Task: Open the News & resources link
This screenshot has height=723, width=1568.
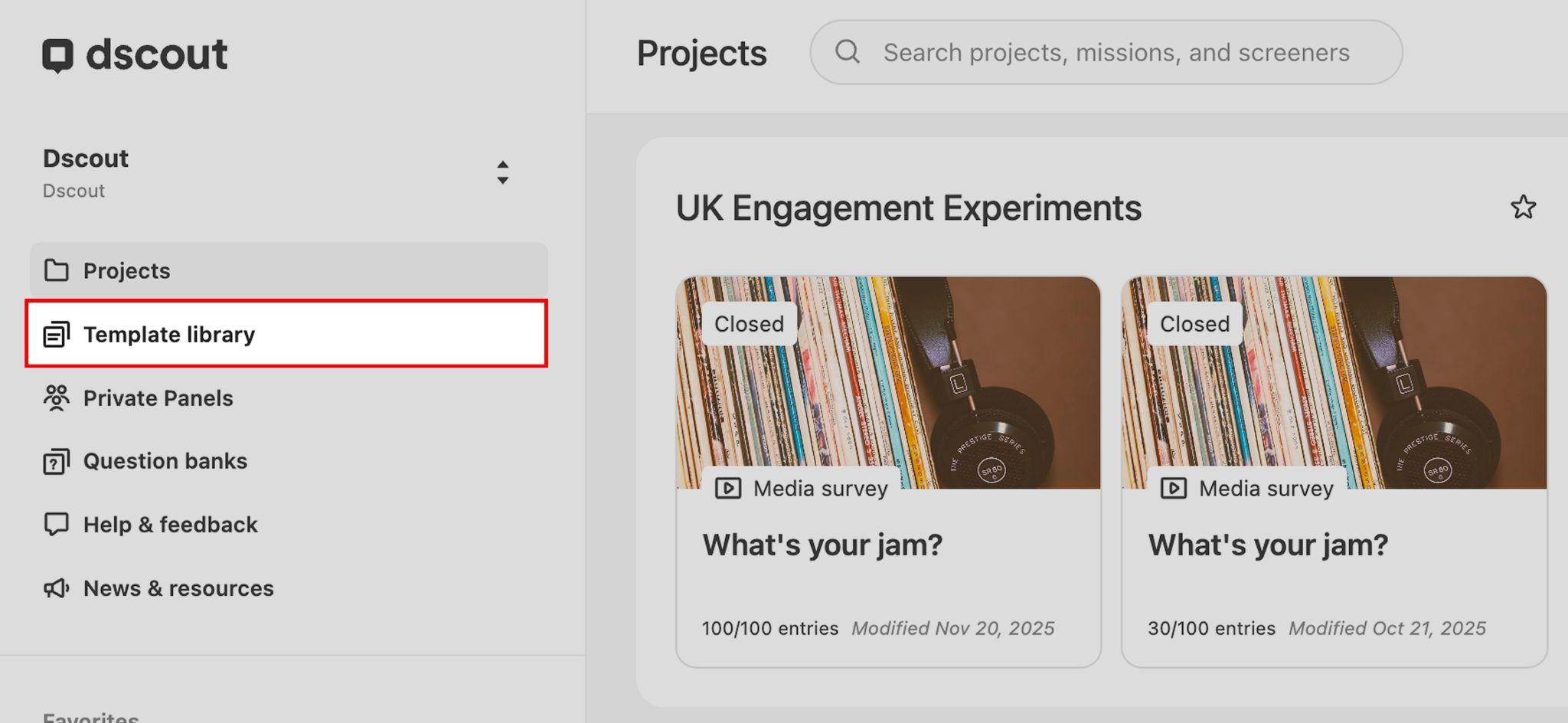Action: pyautogui.click(x=178, y=588)
